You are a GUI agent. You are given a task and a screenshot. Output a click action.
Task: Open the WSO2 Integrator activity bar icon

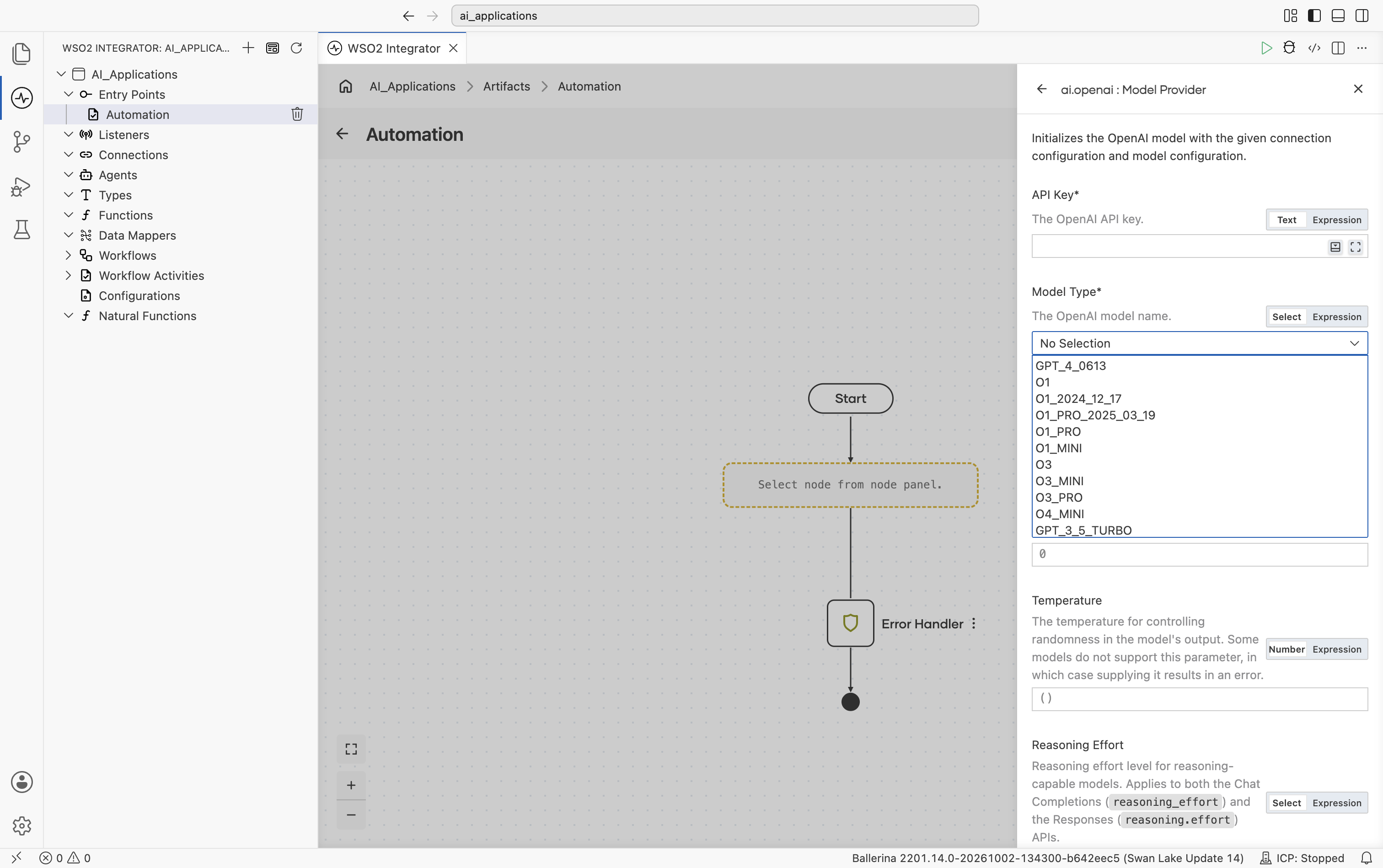[x=22, y=97]
